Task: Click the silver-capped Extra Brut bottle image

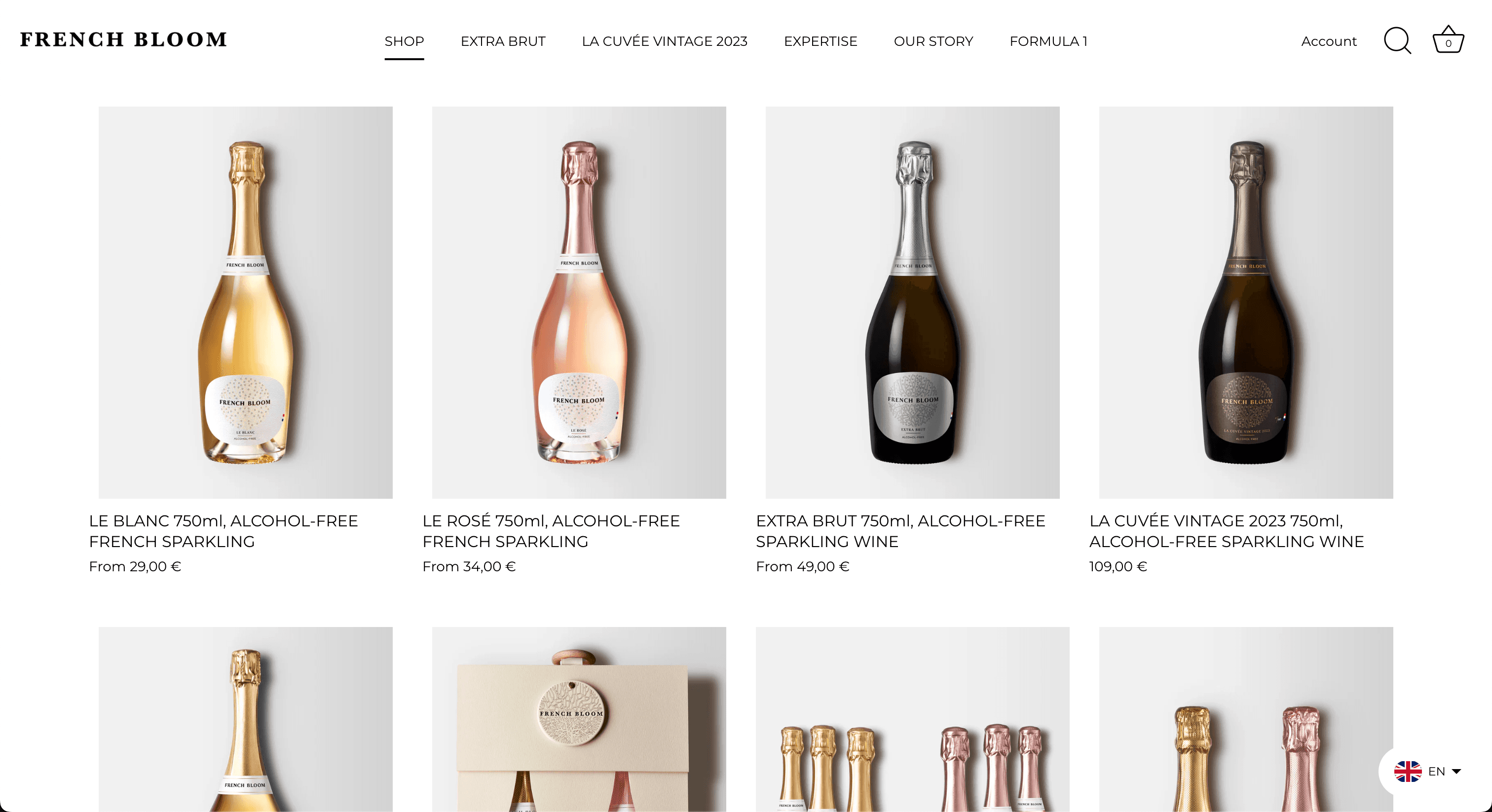Action: (x=913, y=302)
